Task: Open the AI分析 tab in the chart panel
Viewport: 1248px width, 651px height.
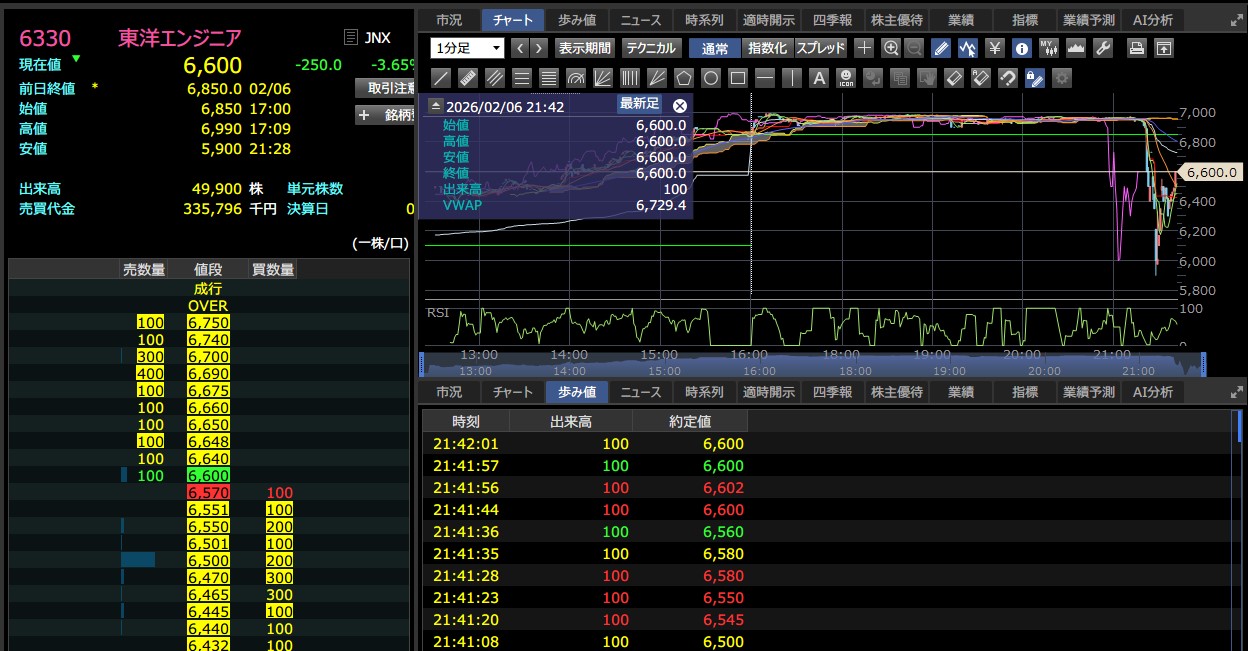Action: (1153, 20)
